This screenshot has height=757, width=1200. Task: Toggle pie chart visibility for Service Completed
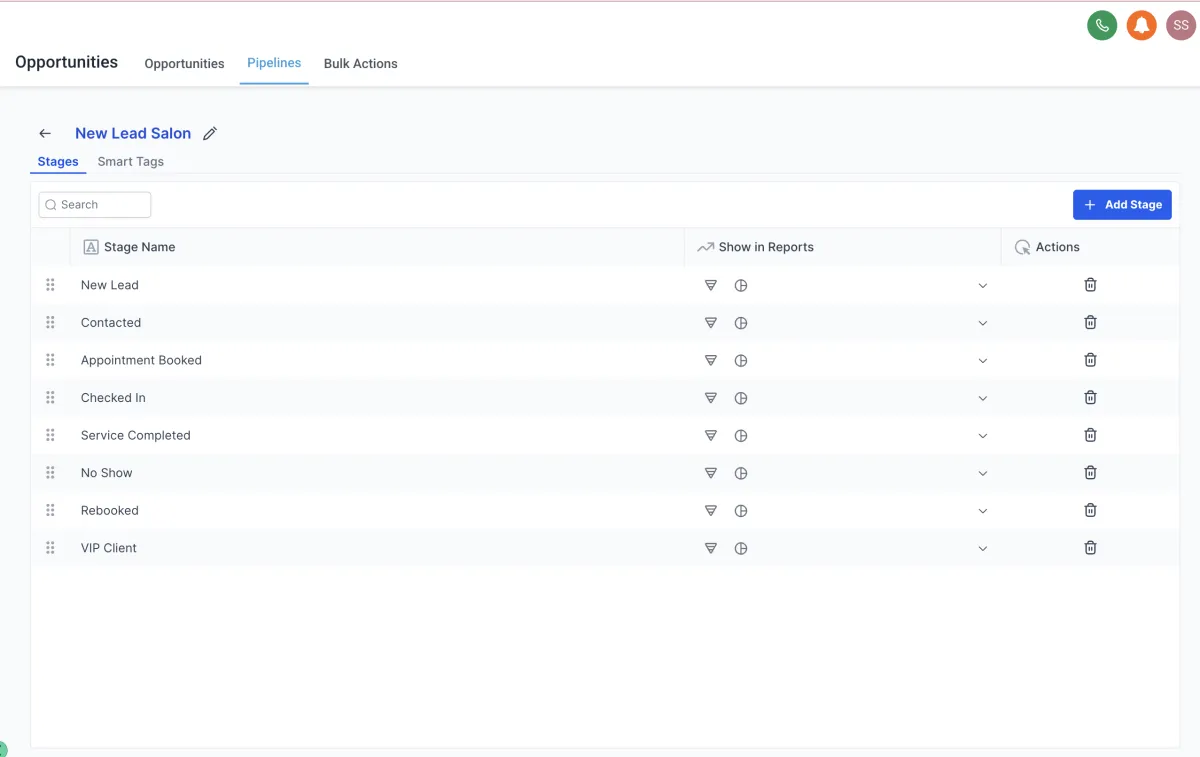tap(741, 435)
